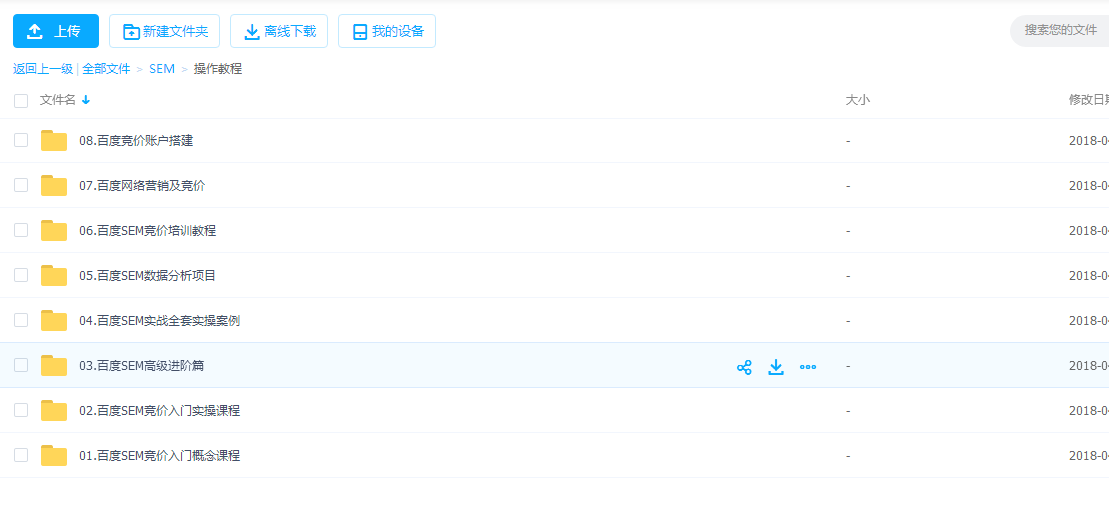Share the 03.百度SEM高级进阶篇 folder
Screen dimensions: 1109x507
coord(744,367)
